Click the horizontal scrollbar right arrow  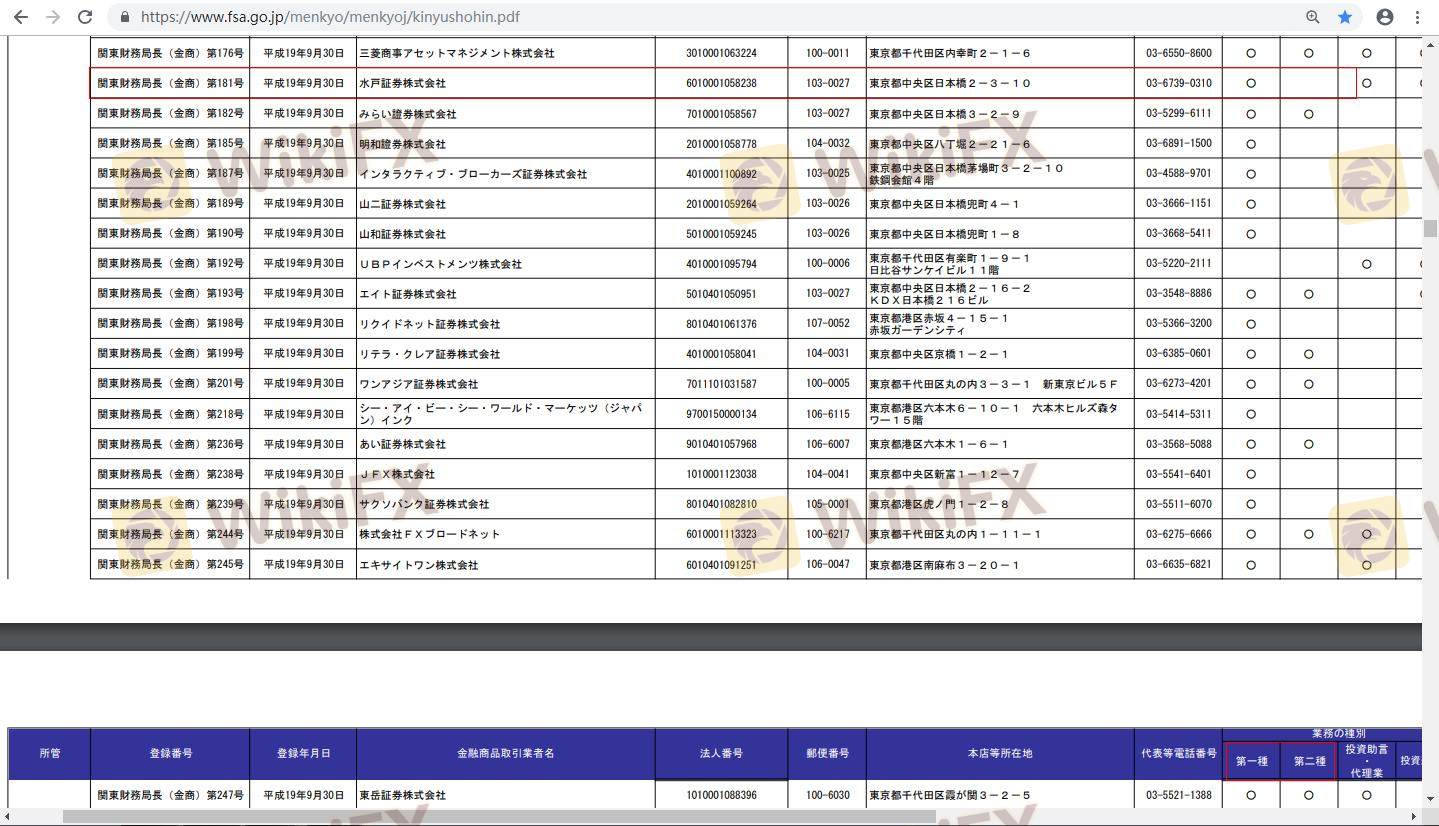click(x=1413, y=816)
